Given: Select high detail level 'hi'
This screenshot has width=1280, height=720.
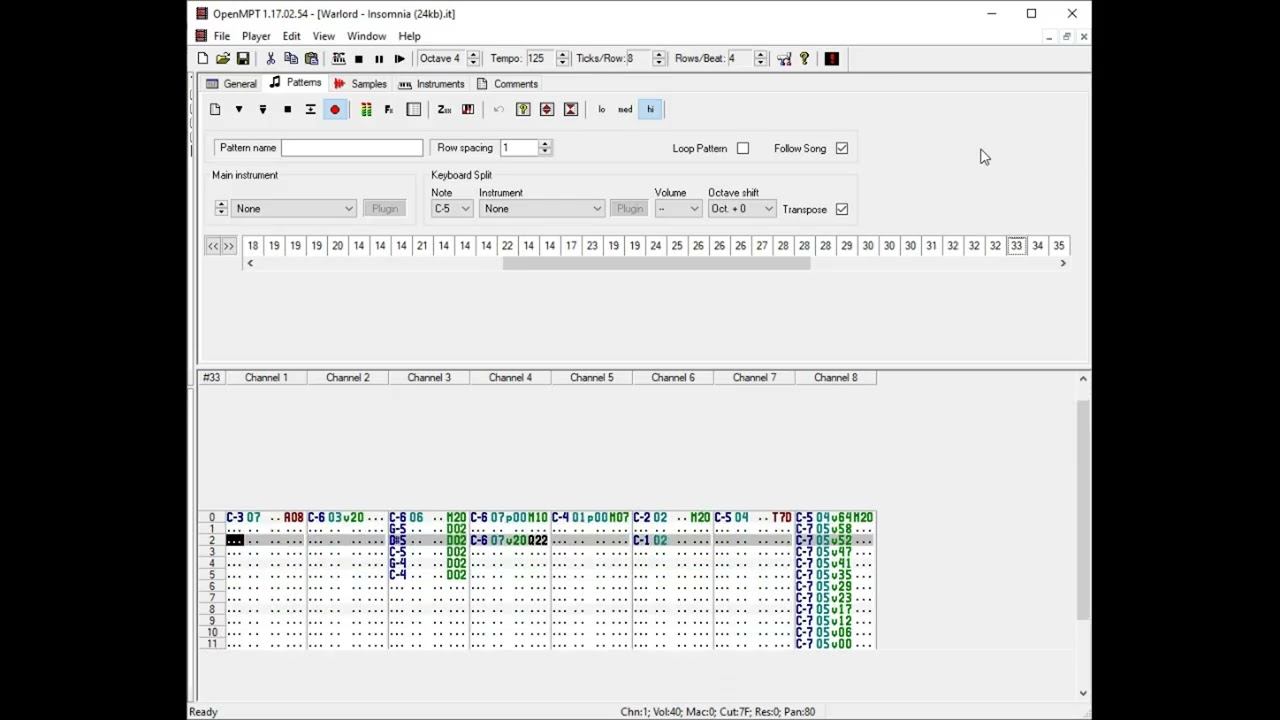Looking at the screenshot, I should pos(650,110).
